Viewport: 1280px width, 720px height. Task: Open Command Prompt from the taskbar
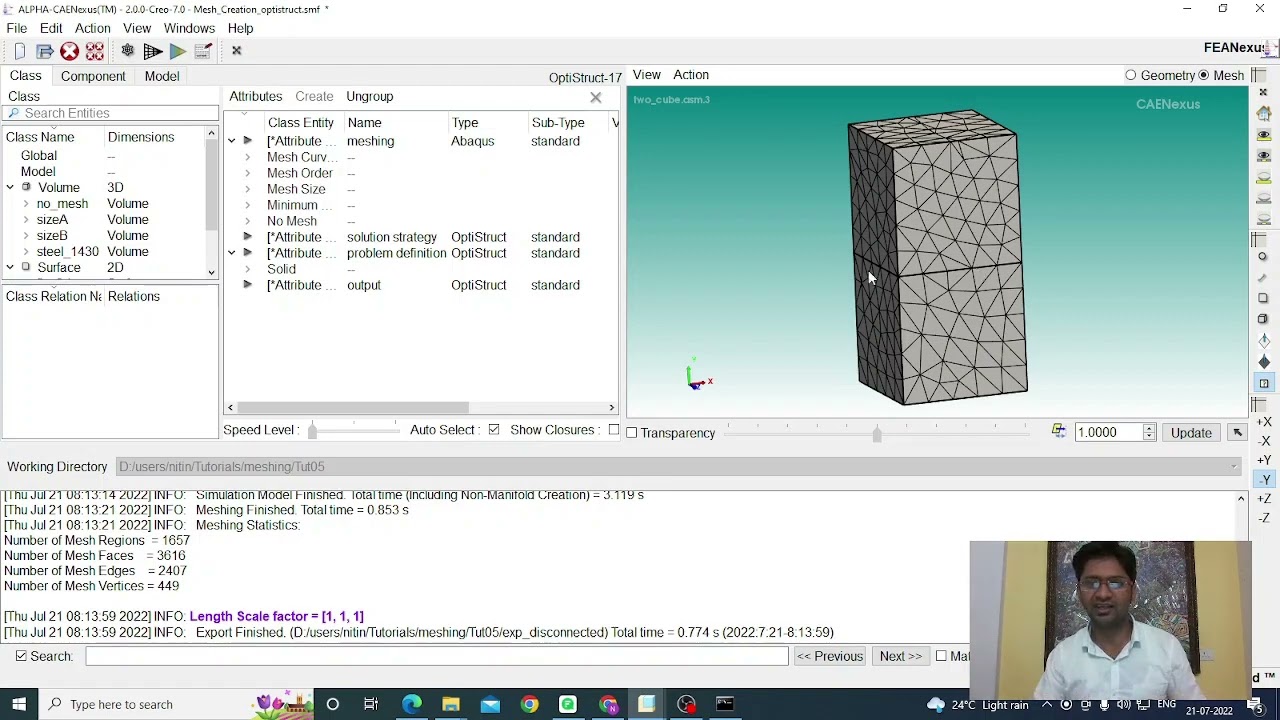tap(725, 704)
